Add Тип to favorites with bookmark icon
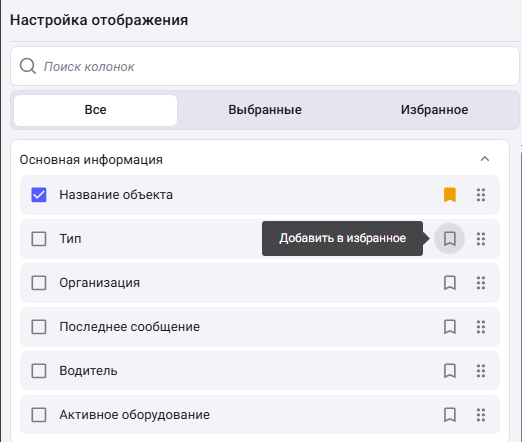Image resolution: width=522 pixels, height=442 pixels. (449, 239)
